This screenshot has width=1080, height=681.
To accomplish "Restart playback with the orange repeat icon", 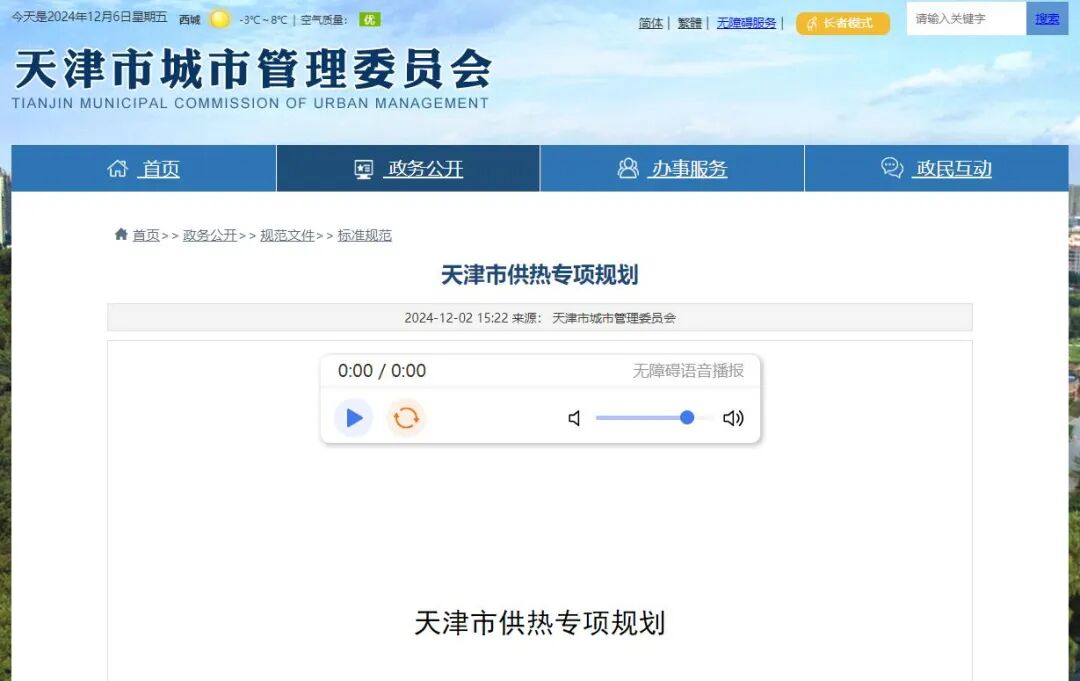I will point(406,417).
